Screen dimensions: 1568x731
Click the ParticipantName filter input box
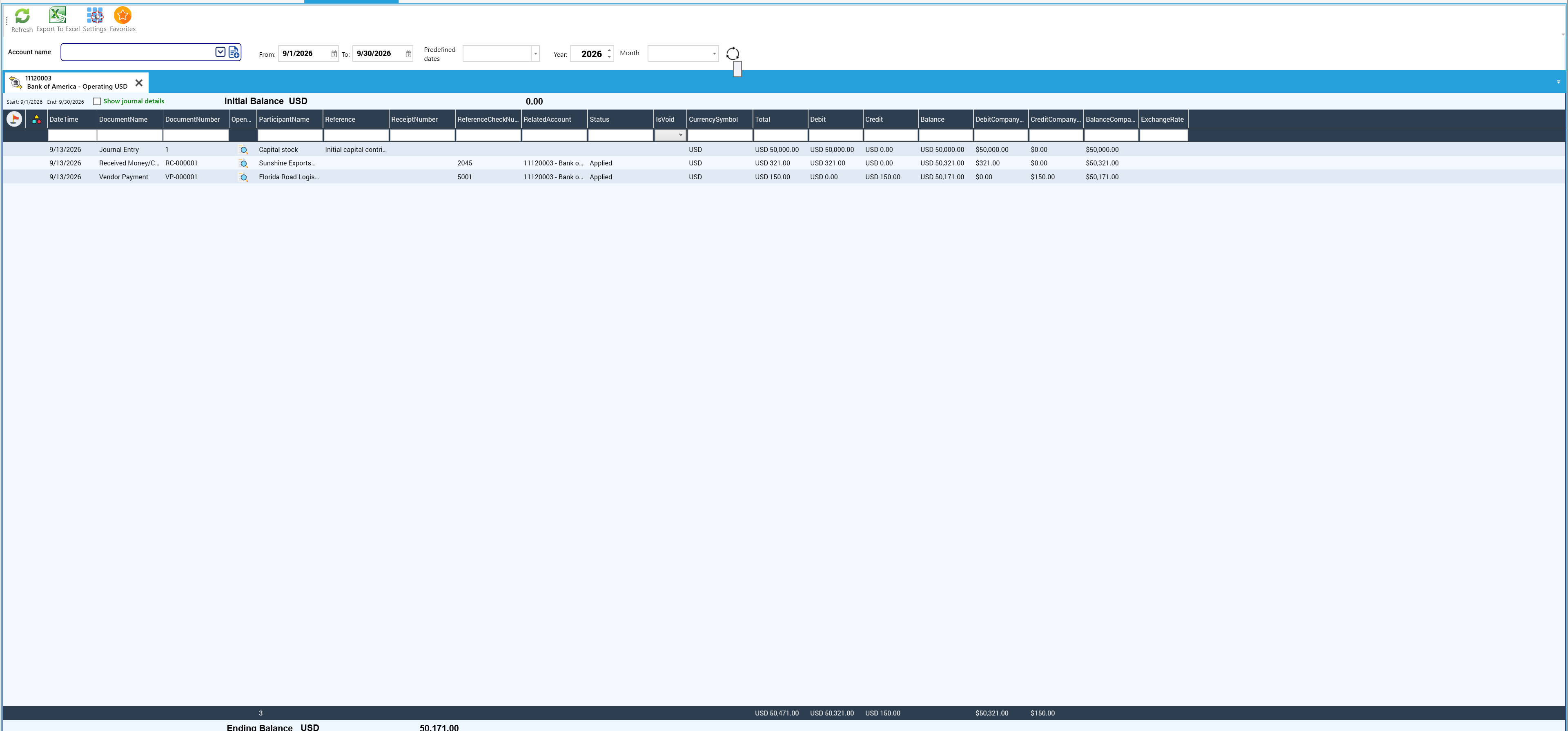290,135
